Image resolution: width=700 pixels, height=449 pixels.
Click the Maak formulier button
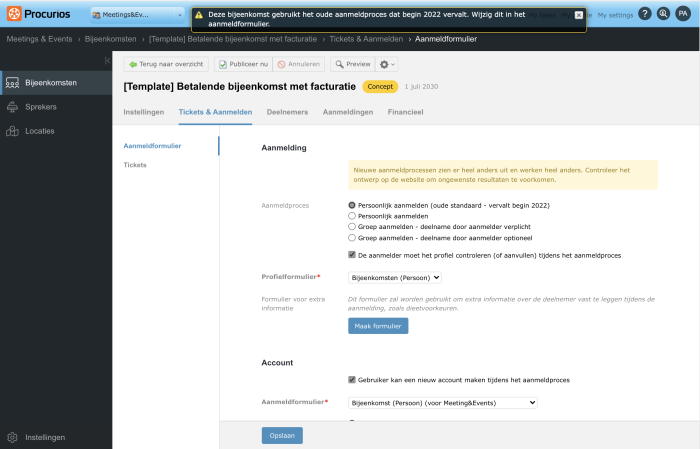point(378,326)
